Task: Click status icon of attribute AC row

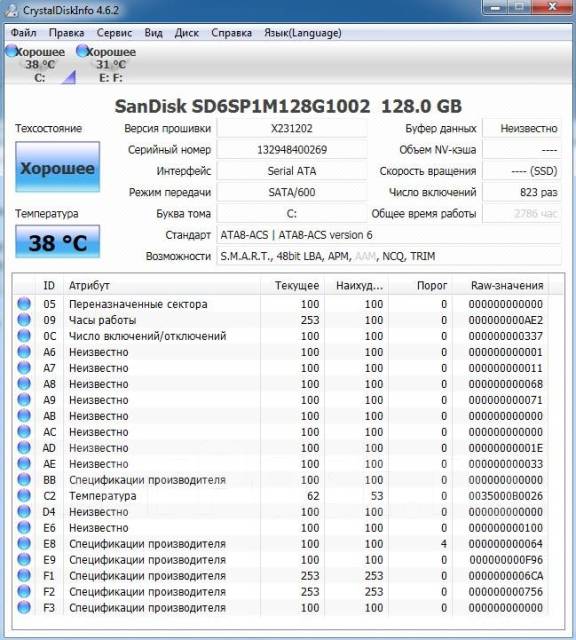Action: tap(24, 431)
